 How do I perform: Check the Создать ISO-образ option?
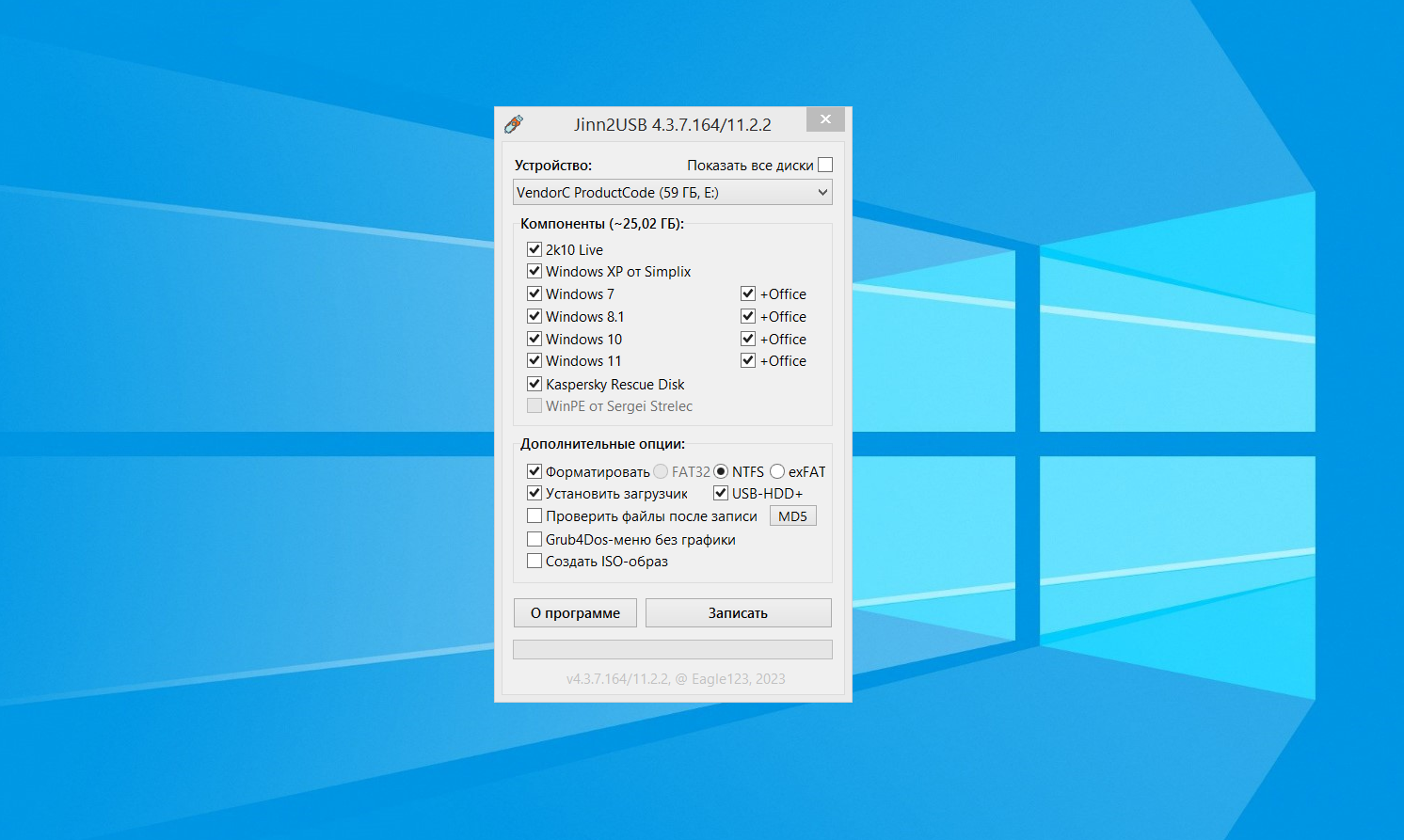coord(534,561)
